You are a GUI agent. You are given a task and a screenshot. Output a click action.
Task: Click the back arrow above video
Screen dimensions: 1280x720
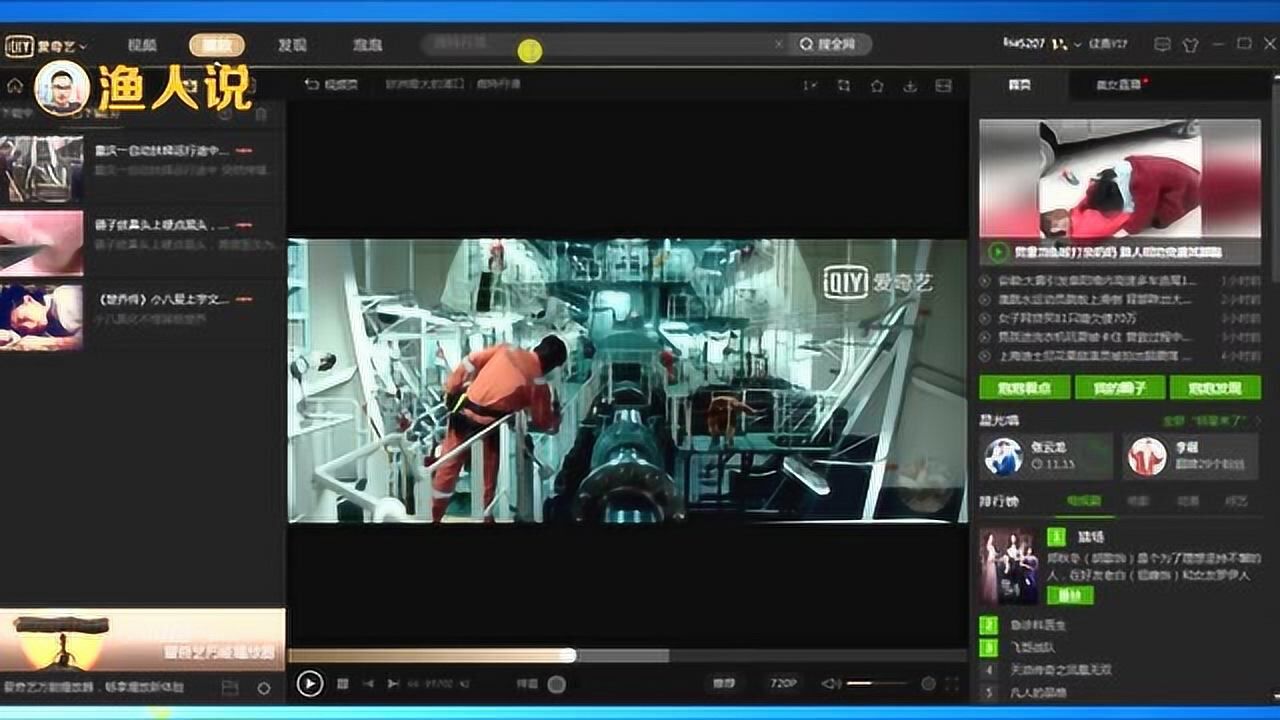click(312, 85)
